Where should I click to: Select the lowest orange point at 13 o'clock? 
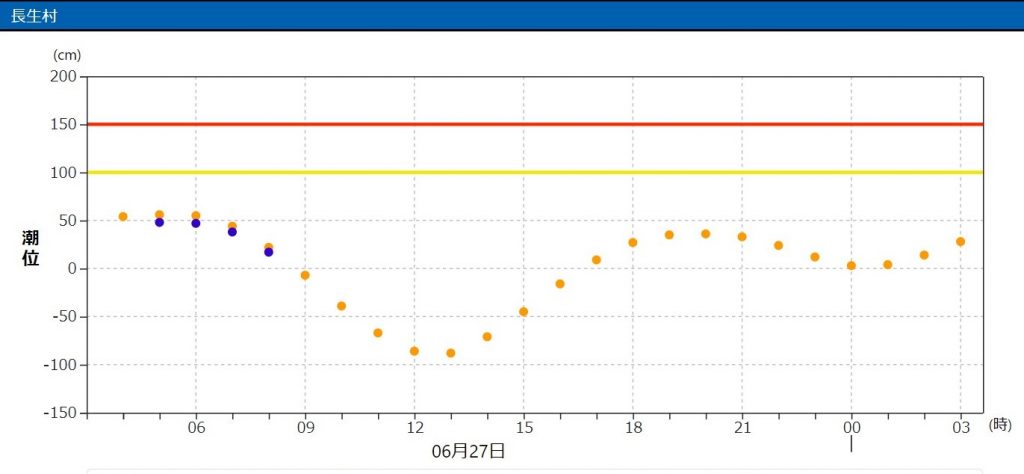[x=451, y=353]
